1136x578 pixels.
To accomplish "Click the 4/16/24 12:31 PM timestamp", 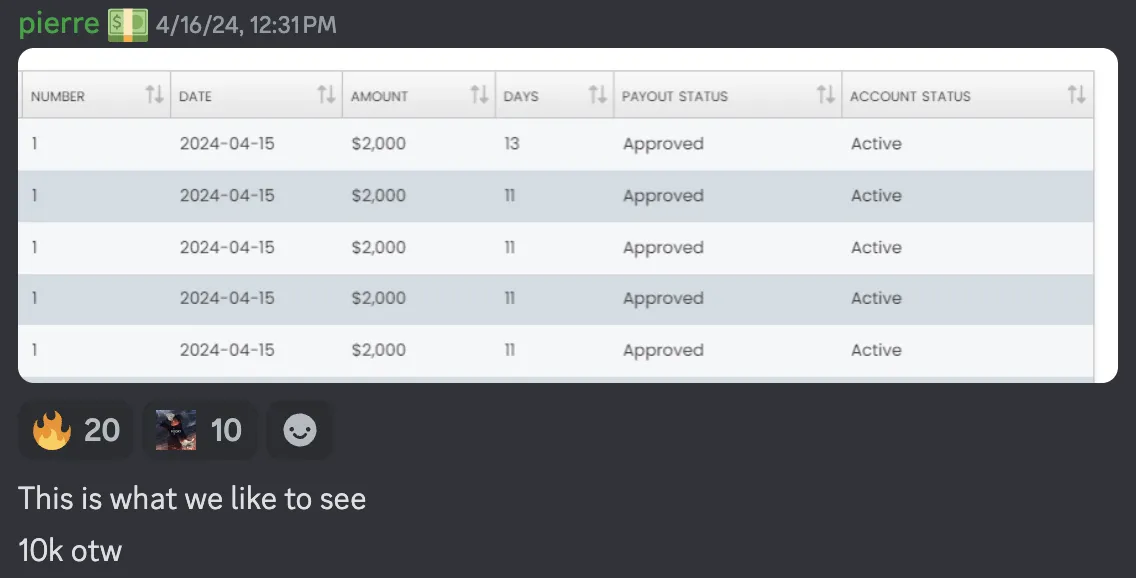I will click(246, 25).
